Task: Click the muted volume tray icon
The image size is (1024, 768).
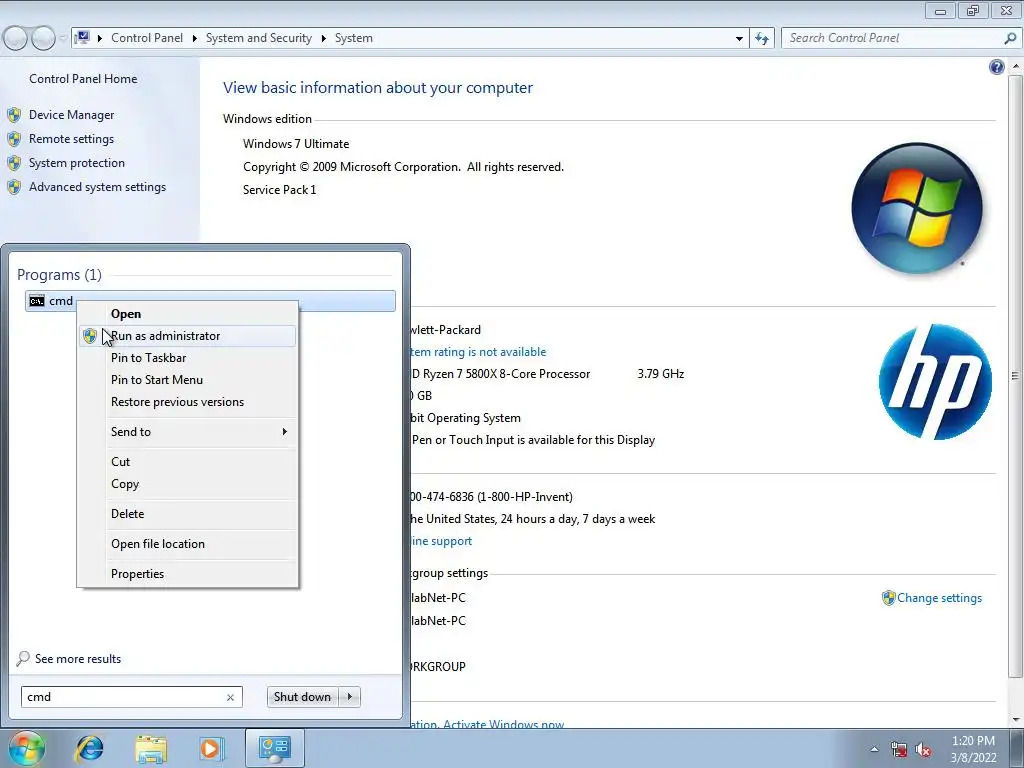Action: click(x=923, y=750)
